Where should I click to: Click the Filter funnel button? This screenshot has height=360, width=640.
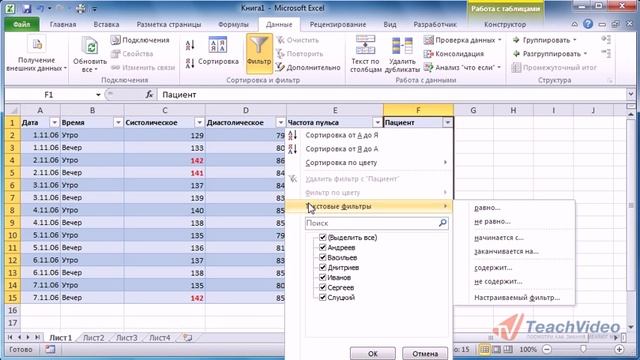coord(259,53)
